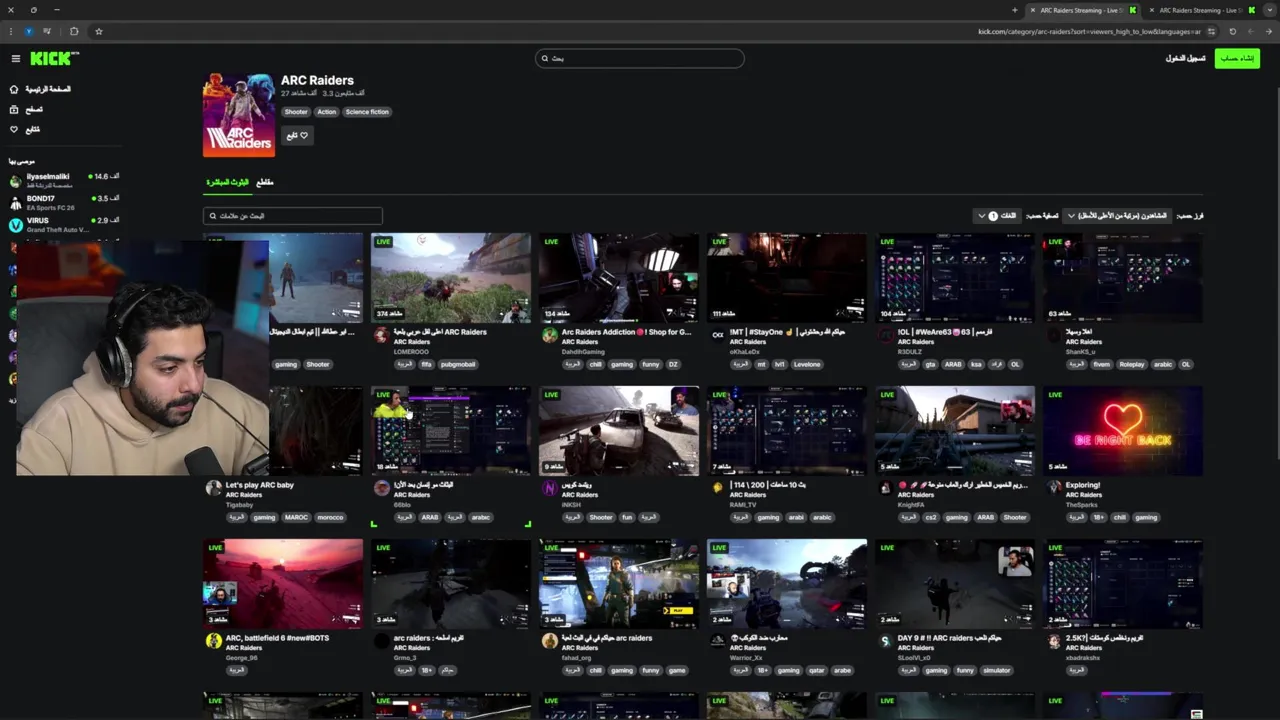Click the RAMI_TV channel avatar

(x=717, y=489)
